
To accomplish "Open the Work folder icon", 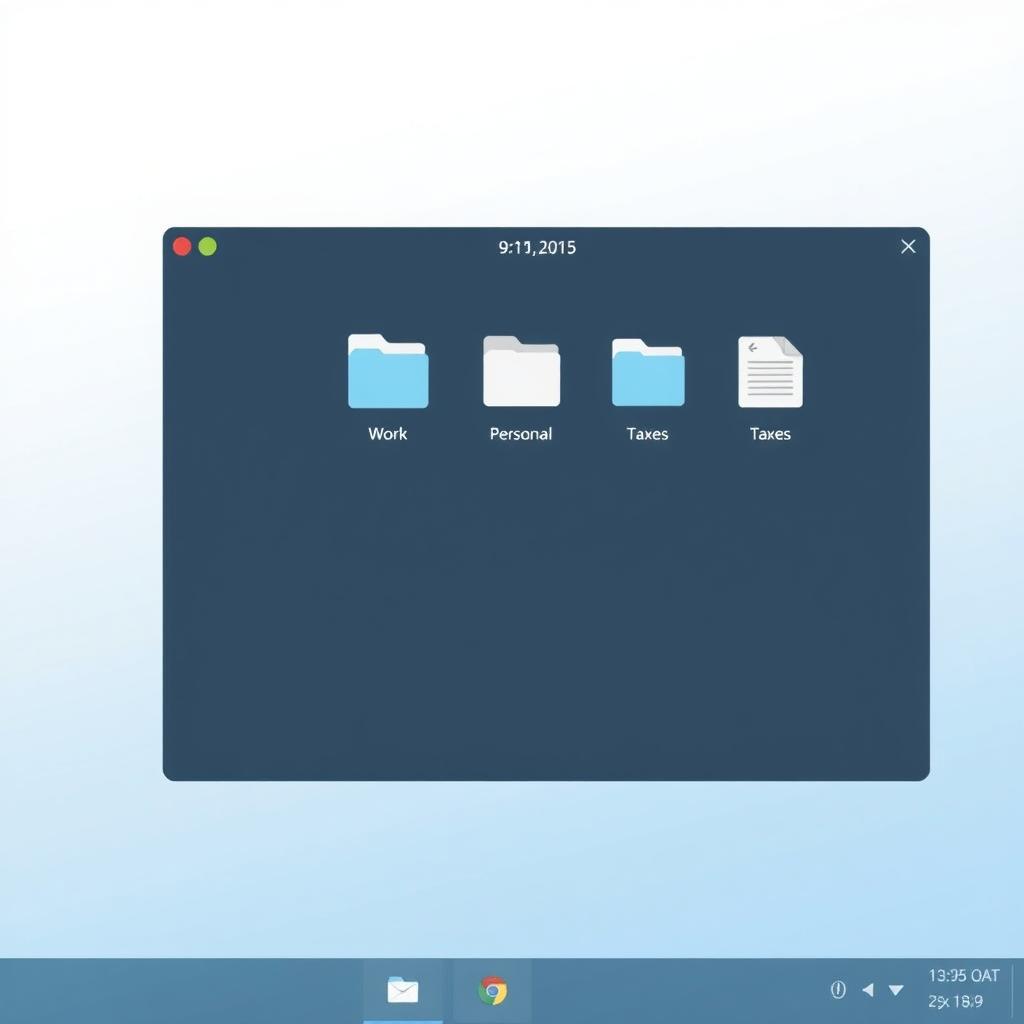I will pos(388,371).
